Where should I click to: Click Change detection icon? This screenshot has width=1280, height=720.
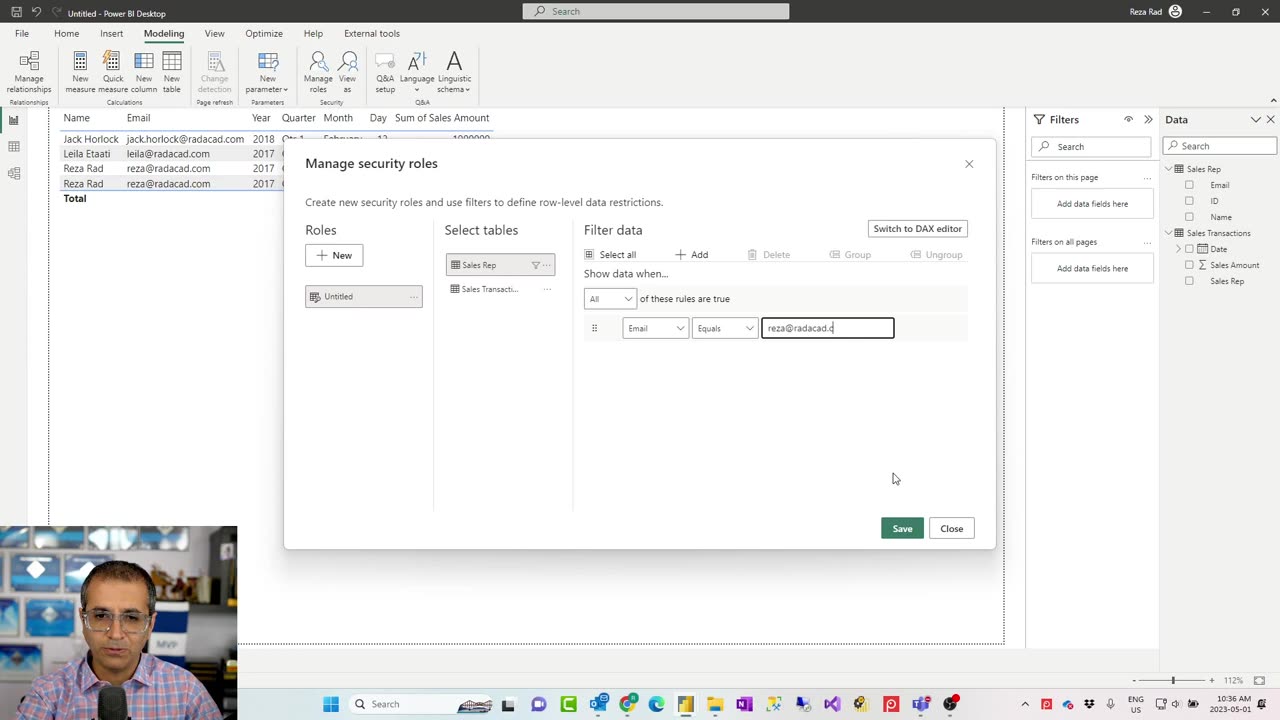(x=214, y=72)
